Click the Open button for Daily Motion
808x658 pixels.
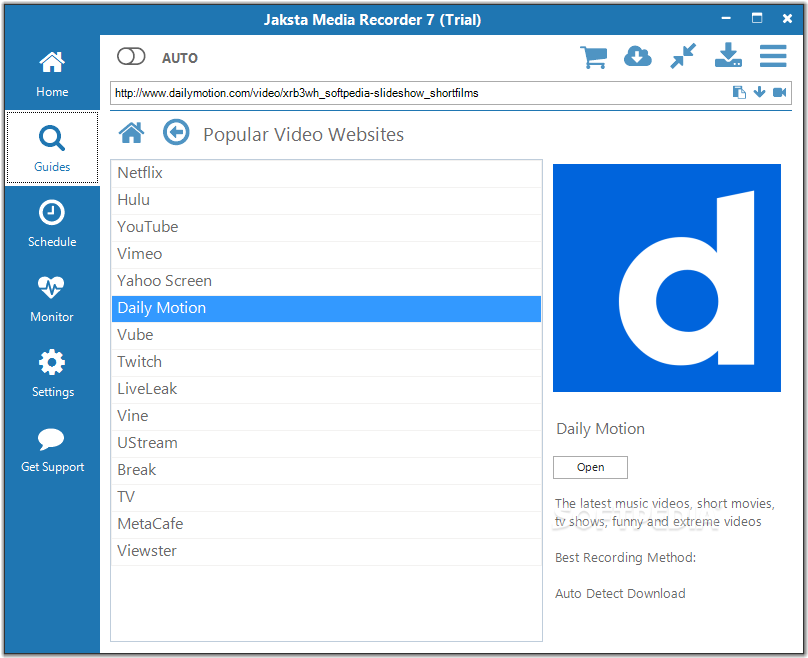tap(590, 467)
